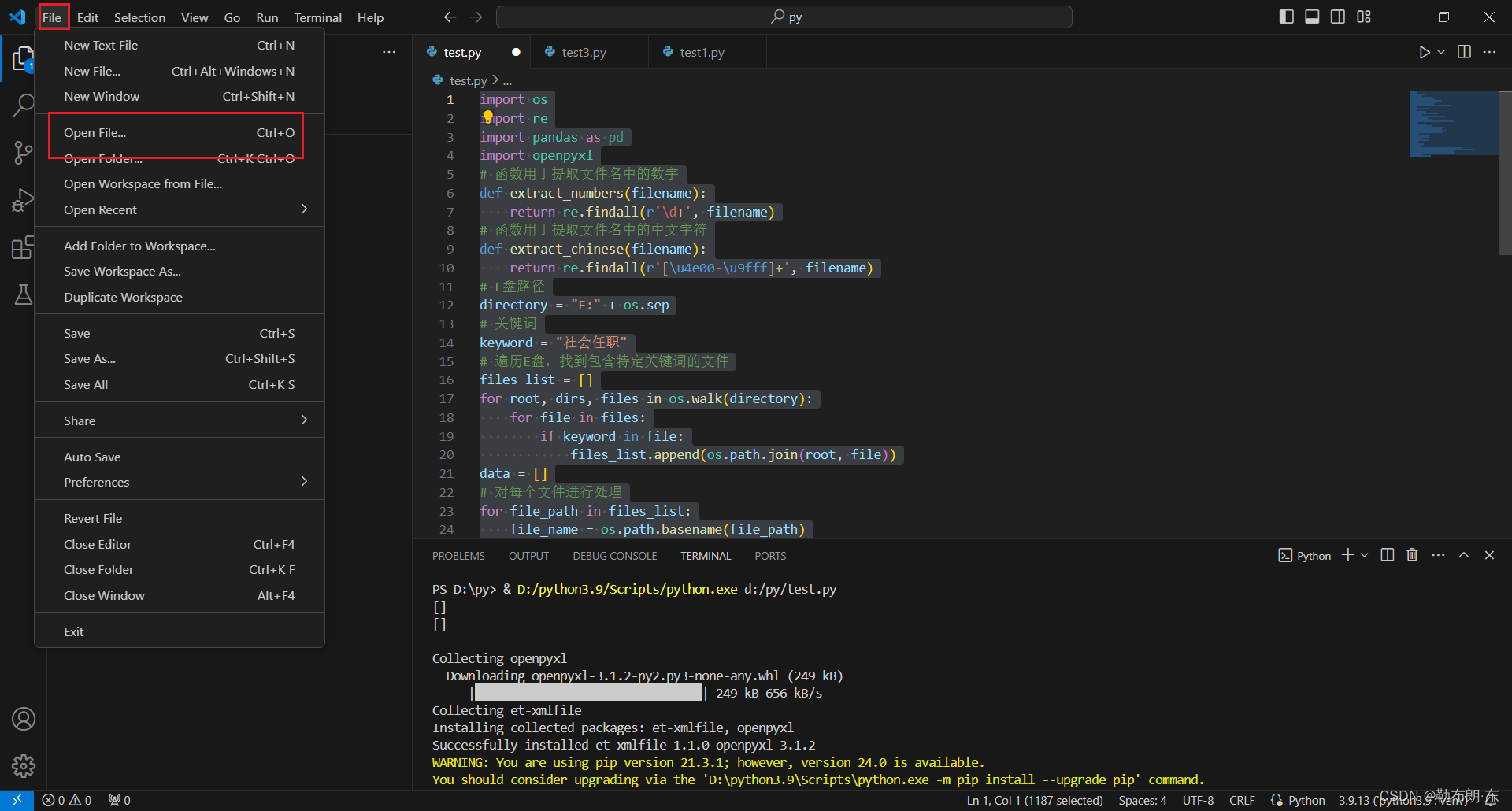Toggle the primary side bar visibility
The height and width of the screenshot is (811, 1512).
click(1287, 17)
